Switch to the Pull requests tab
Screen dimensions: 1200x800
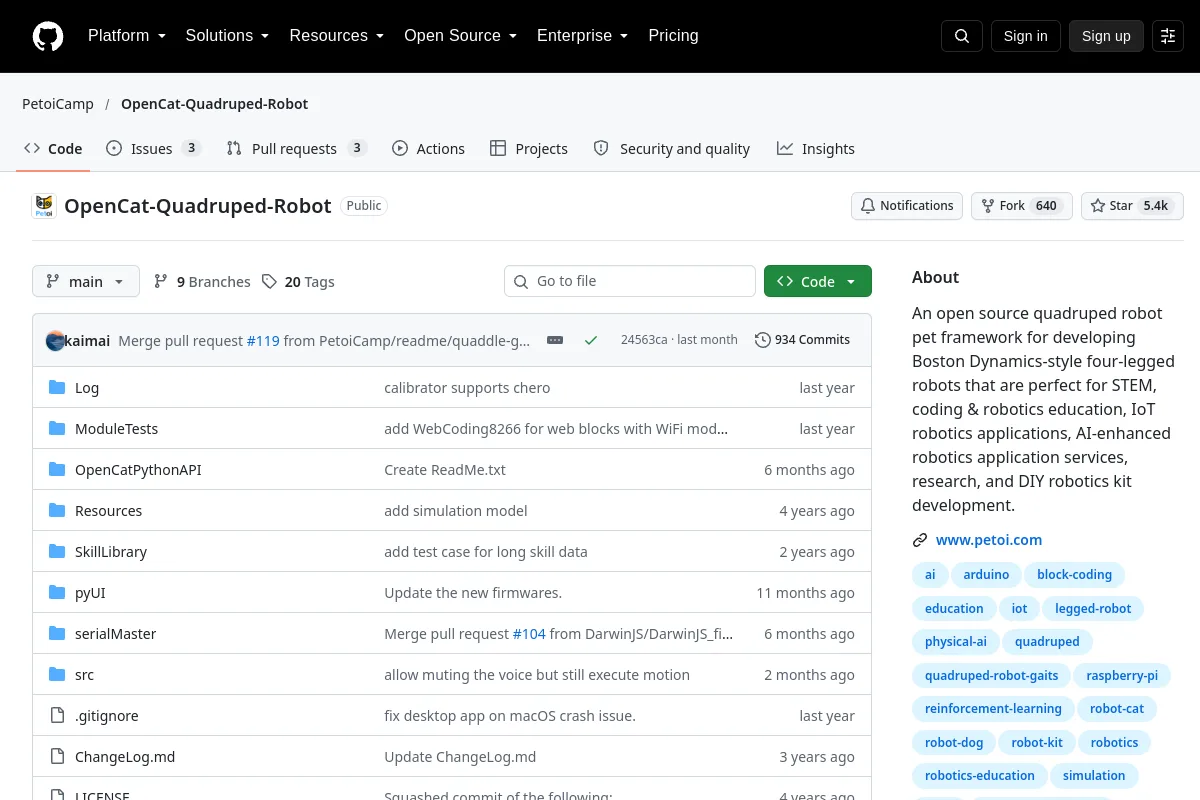[296, 148]
